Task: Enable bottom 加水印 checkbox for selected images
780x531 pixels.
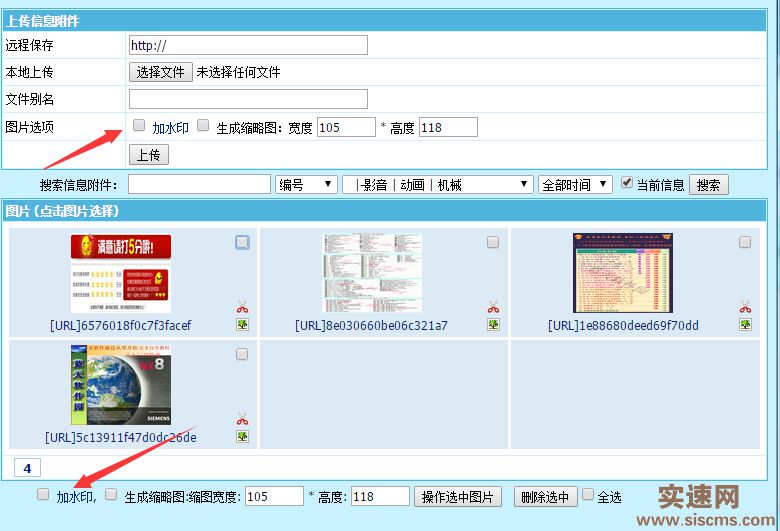Action: [x=43, y=494]
